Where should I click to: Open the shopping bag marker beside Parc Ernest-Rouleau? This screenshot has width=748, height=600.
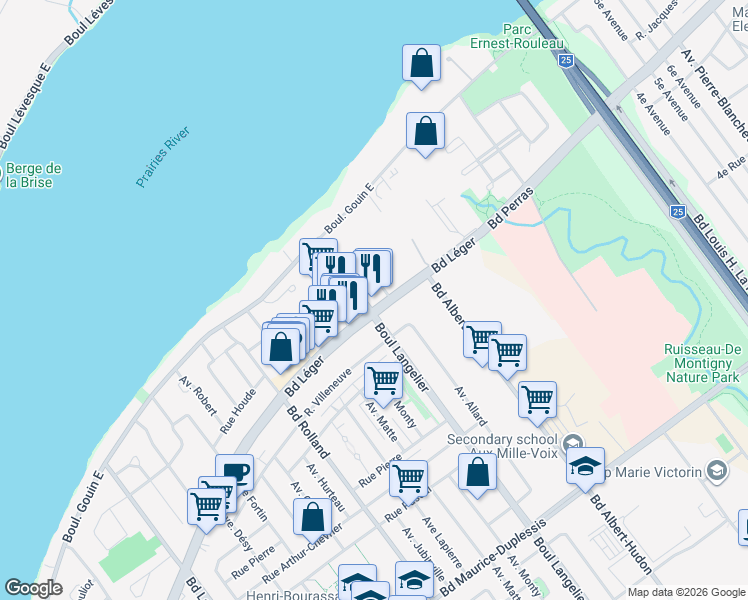coord(421,66)
